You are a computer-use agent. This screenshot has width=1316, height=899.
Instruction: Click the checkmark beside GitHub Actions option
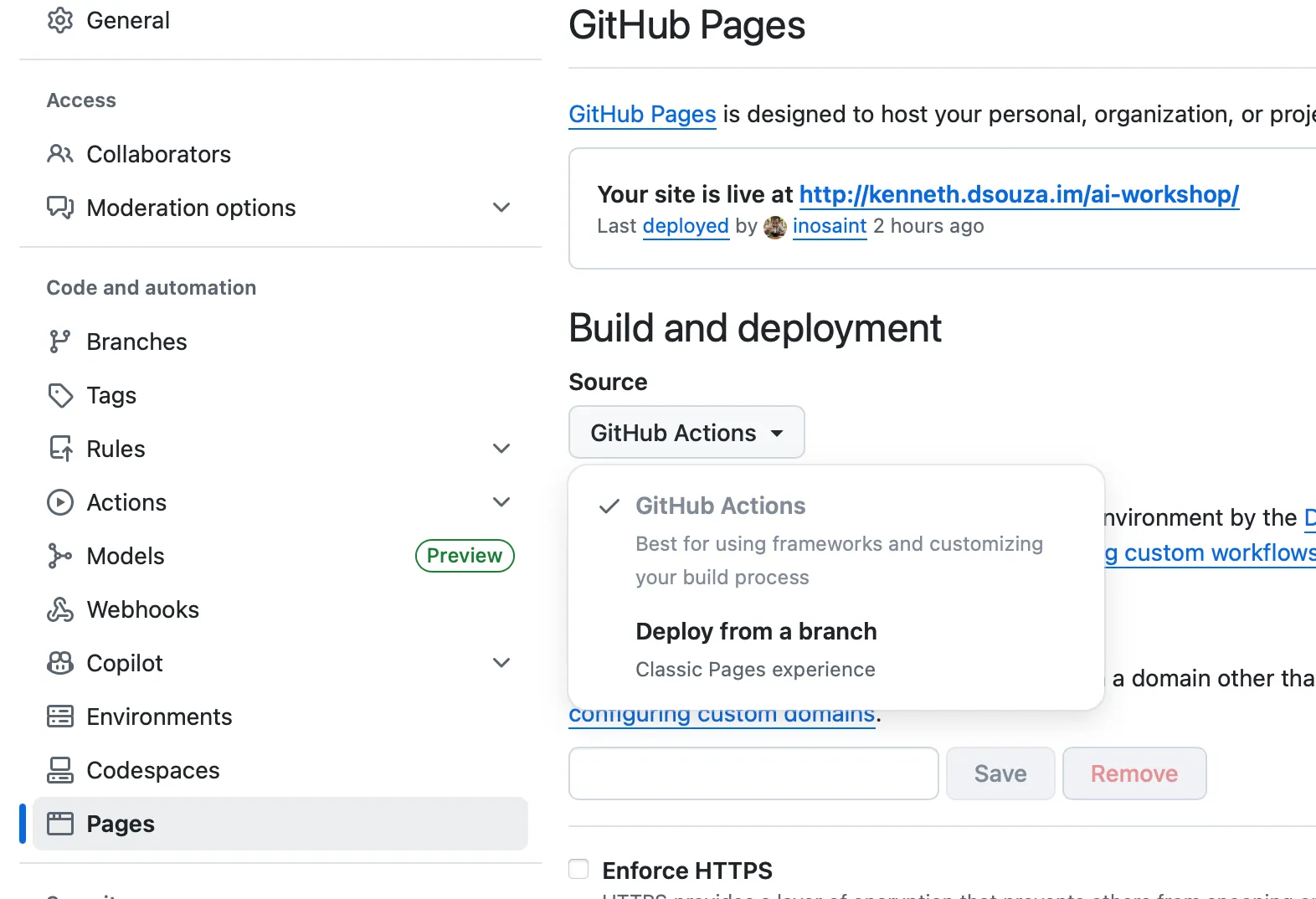click(x=609, y=506)
